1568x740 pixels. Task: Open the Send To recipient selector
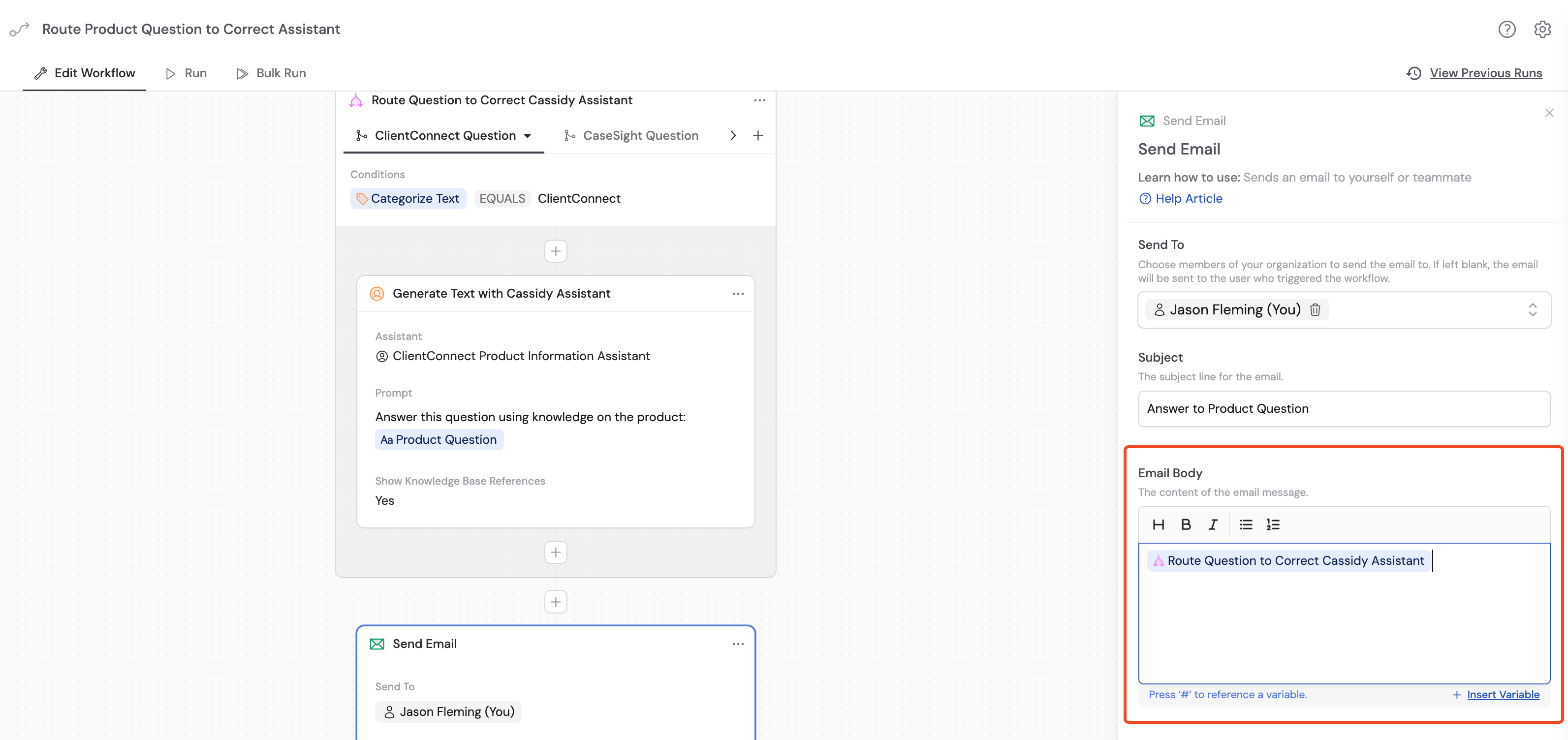click(1532, 310)
